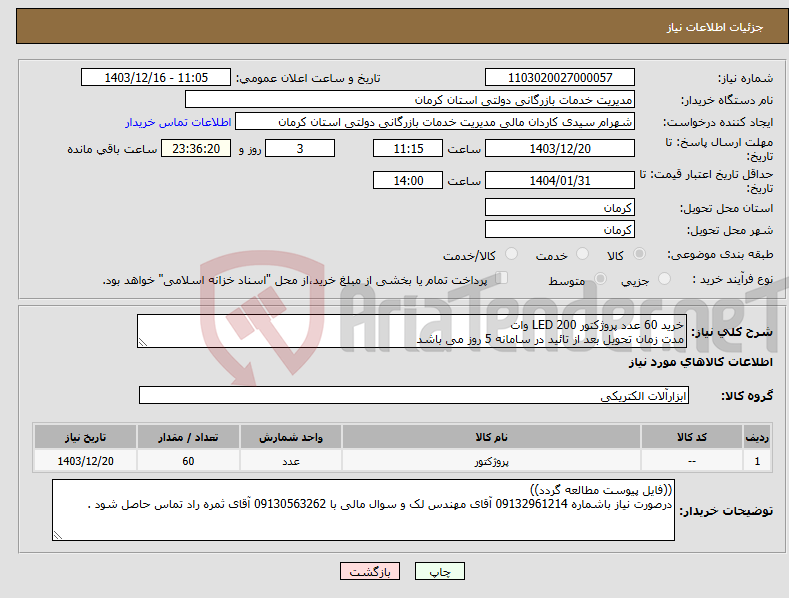Viewport: 789px width, 598px height.
Task: Select the متوسط purchase type radio
Action: [x=600, y=278]
